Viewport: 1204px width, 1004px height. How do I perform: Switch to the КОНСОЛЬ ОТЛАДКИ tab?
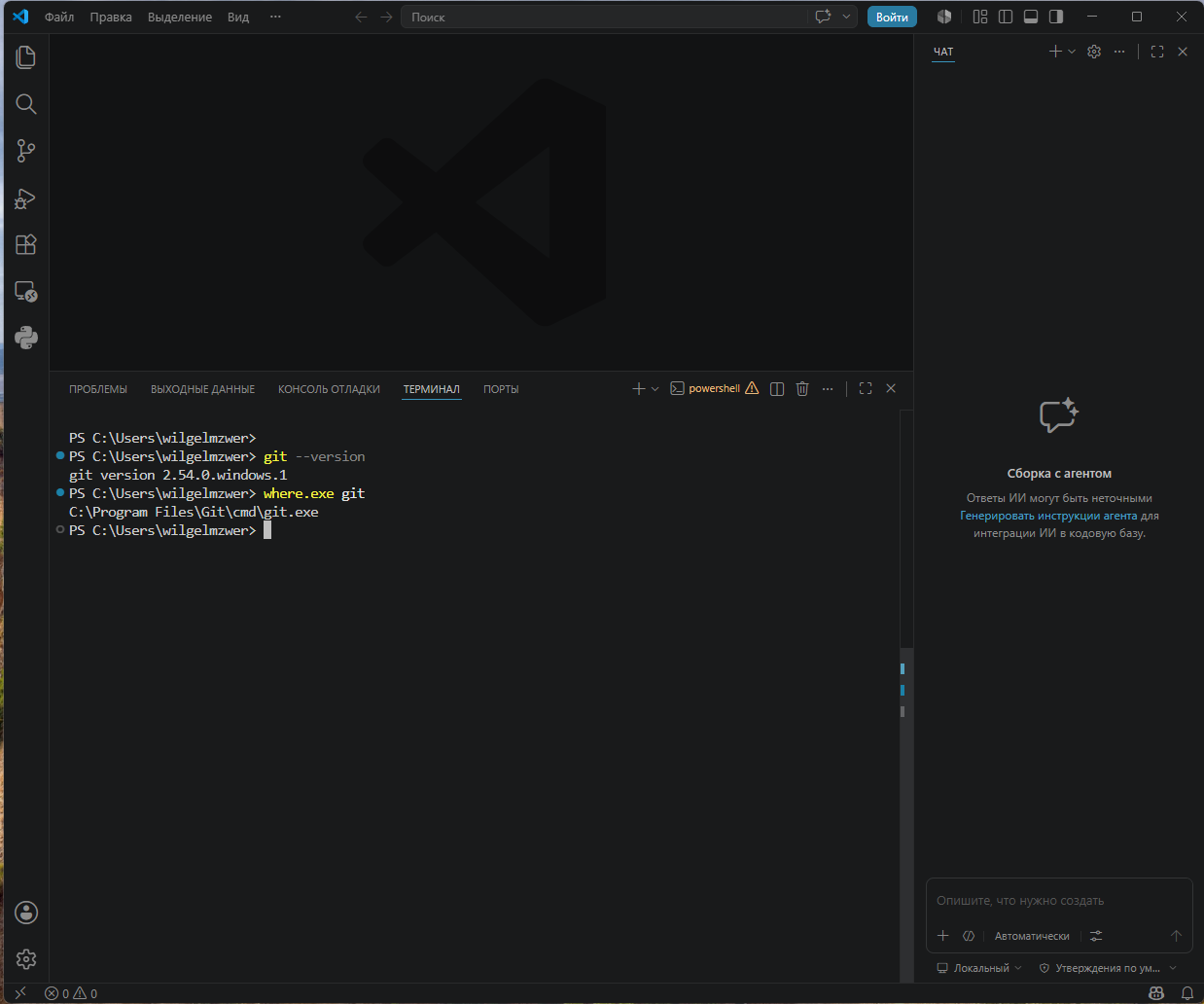coord(329,389)
